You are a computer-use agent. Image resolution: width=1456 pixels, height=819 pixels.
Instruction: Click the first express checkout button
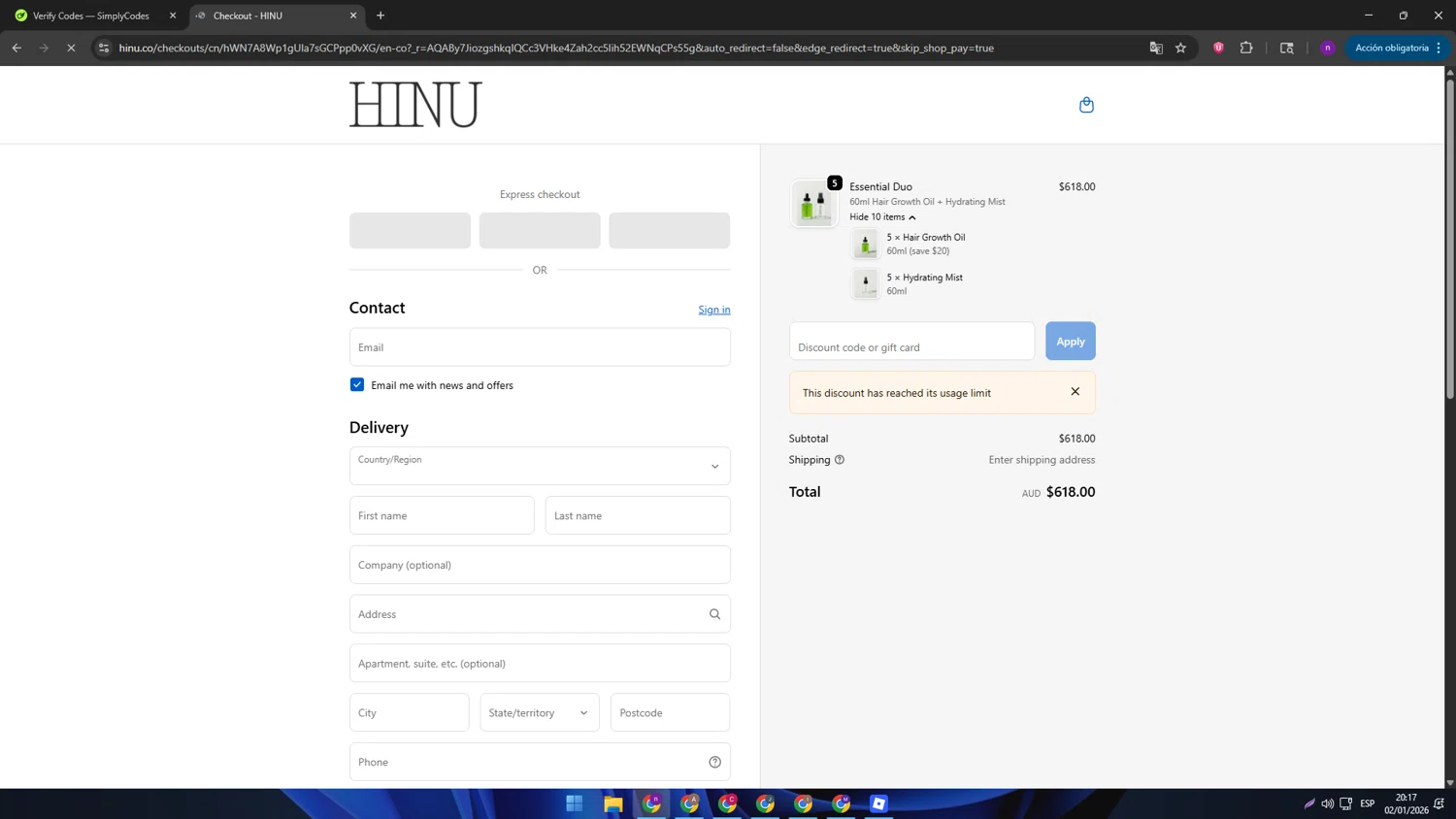pos(410,231)
